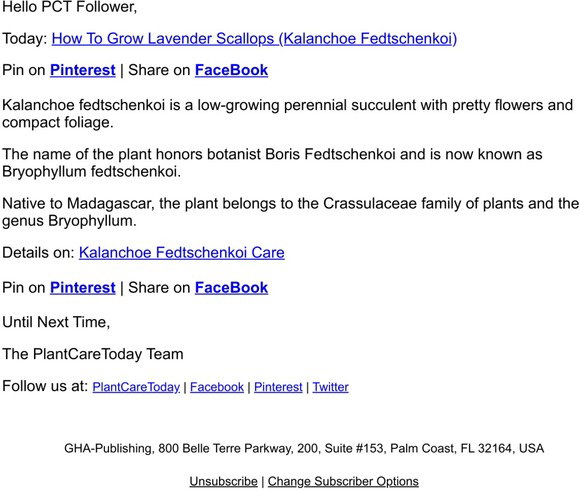580x491 pixels.
Task: Open the Change Subscriber Options link
Action: pyautogui.click(x=343, y=481)
